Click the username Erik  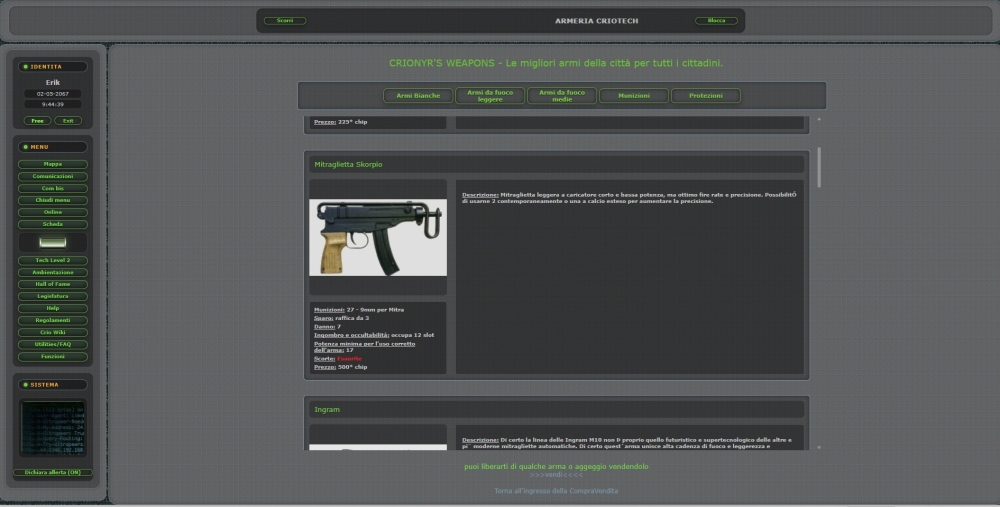tap(53, 82)
